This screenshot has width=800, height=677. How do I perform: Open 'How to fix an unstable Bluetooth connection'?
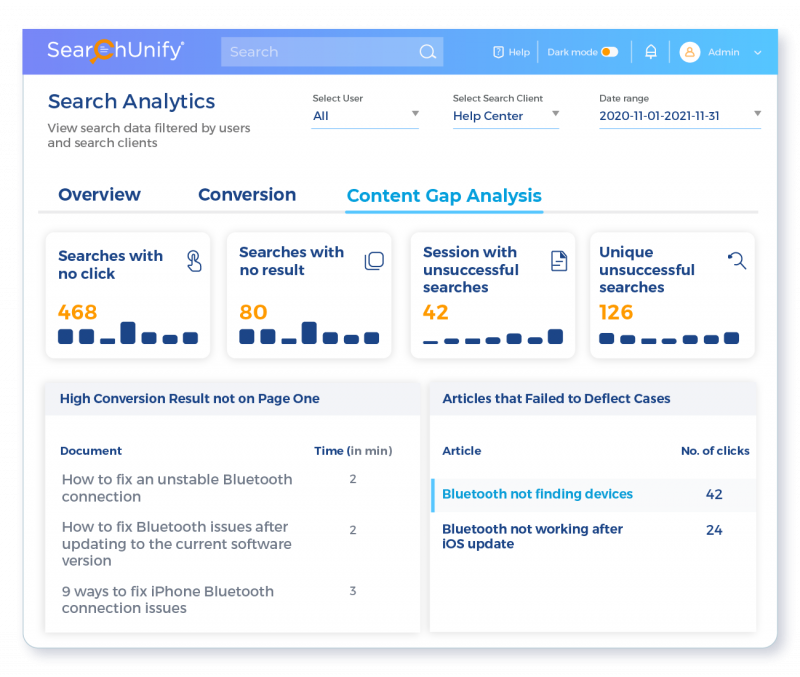click(x=177, y=488)
